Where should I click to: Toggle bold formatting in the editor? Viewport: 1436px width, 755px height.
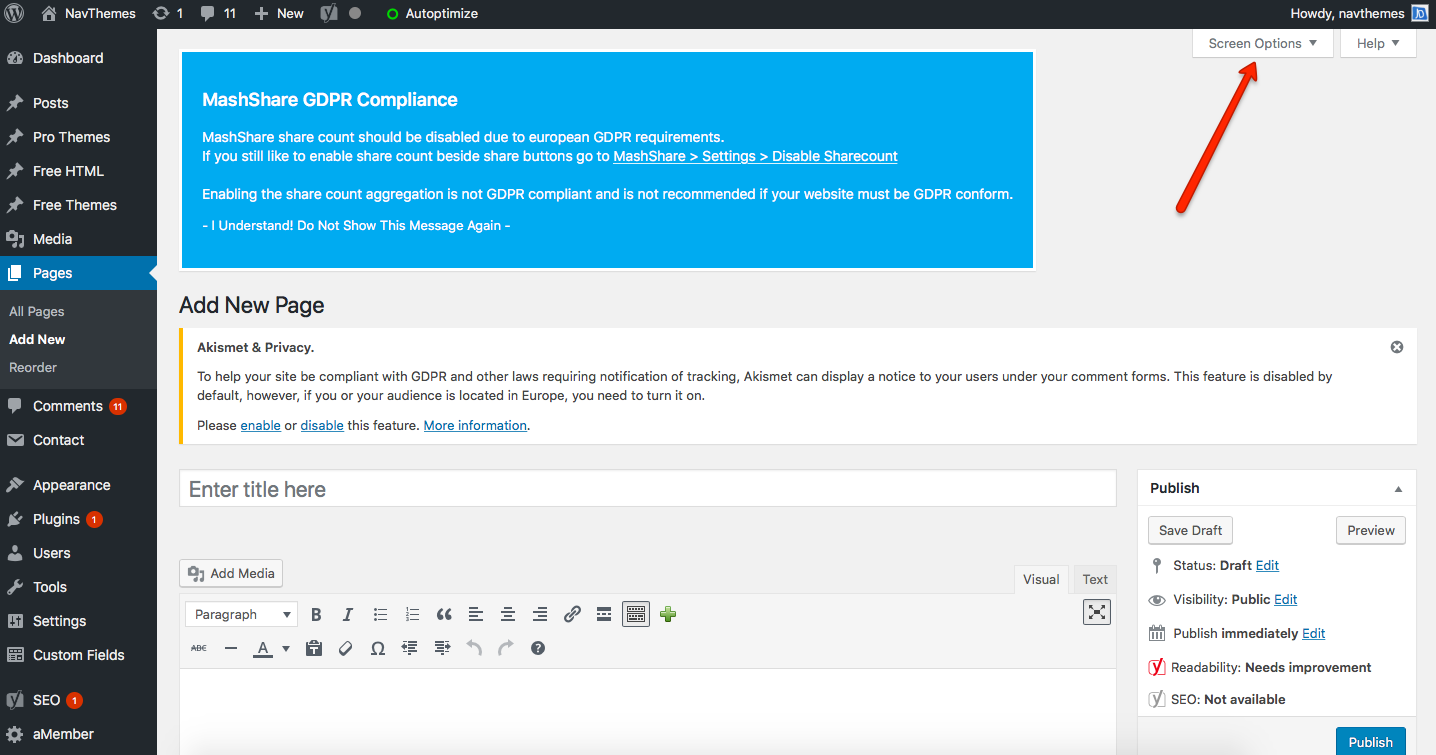[316, 614]
